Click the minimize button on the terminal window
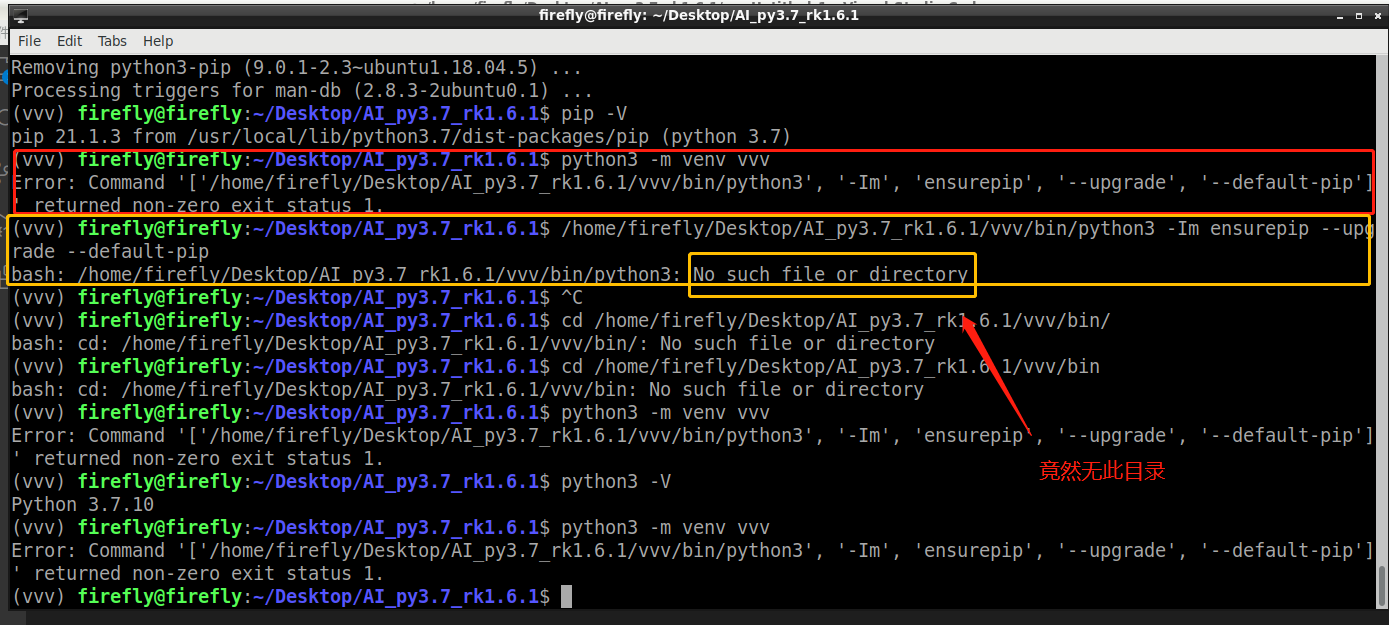The height and width of the screenshot is (625, 1389). pyautogui.click(x=1339, y=15)
